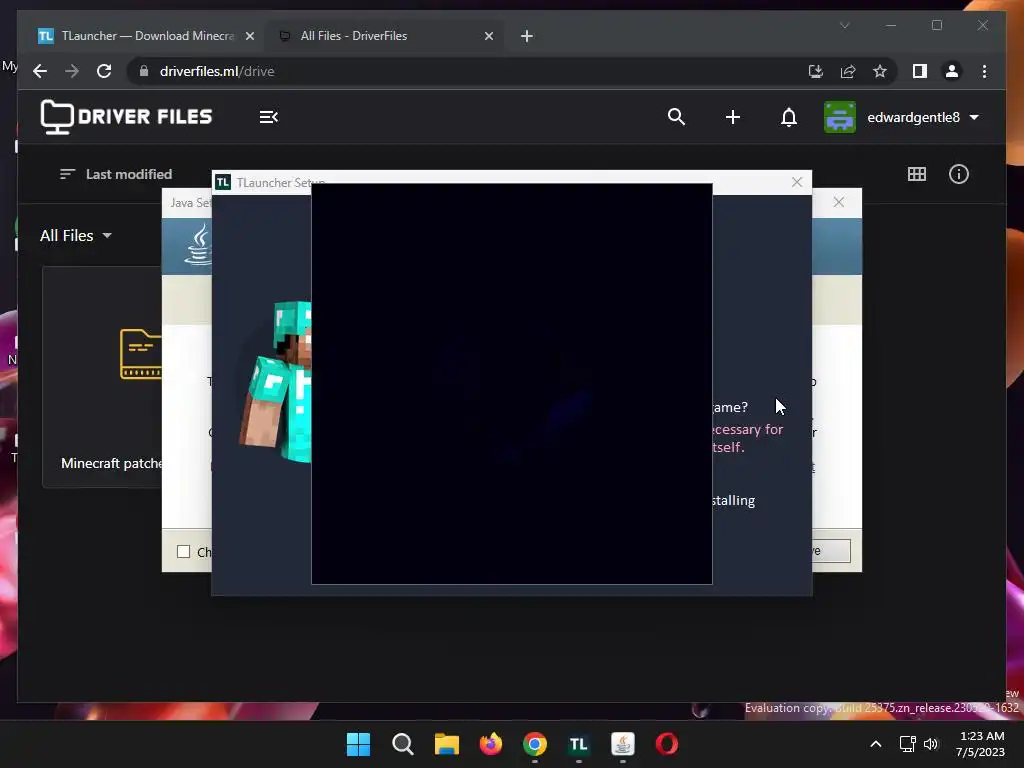
Task: Go forward in Chrome
Action: (72, 71)
